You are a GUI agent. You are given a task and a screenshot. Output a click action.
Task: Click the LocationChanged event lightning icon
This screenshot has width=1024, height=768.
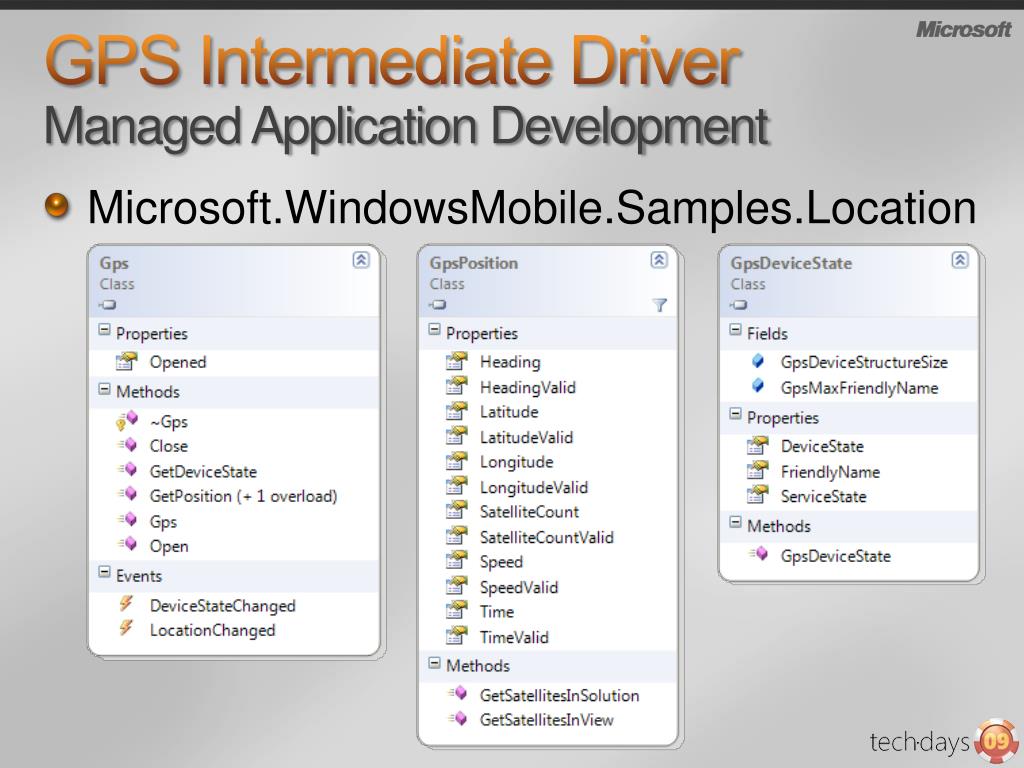pos(127,629)
